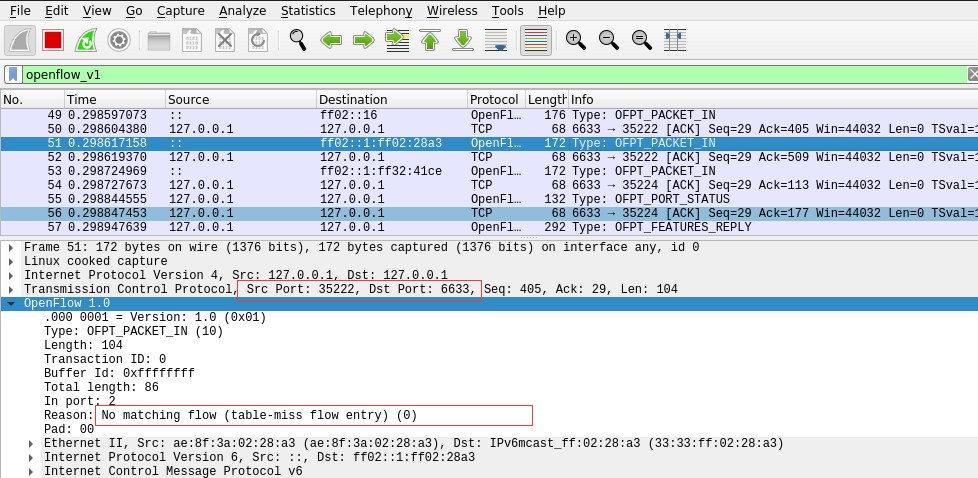Select packet 49 OFPT_PACKET_IN row
The height and width of the screenshot is (478, 978).
point(489,115)
